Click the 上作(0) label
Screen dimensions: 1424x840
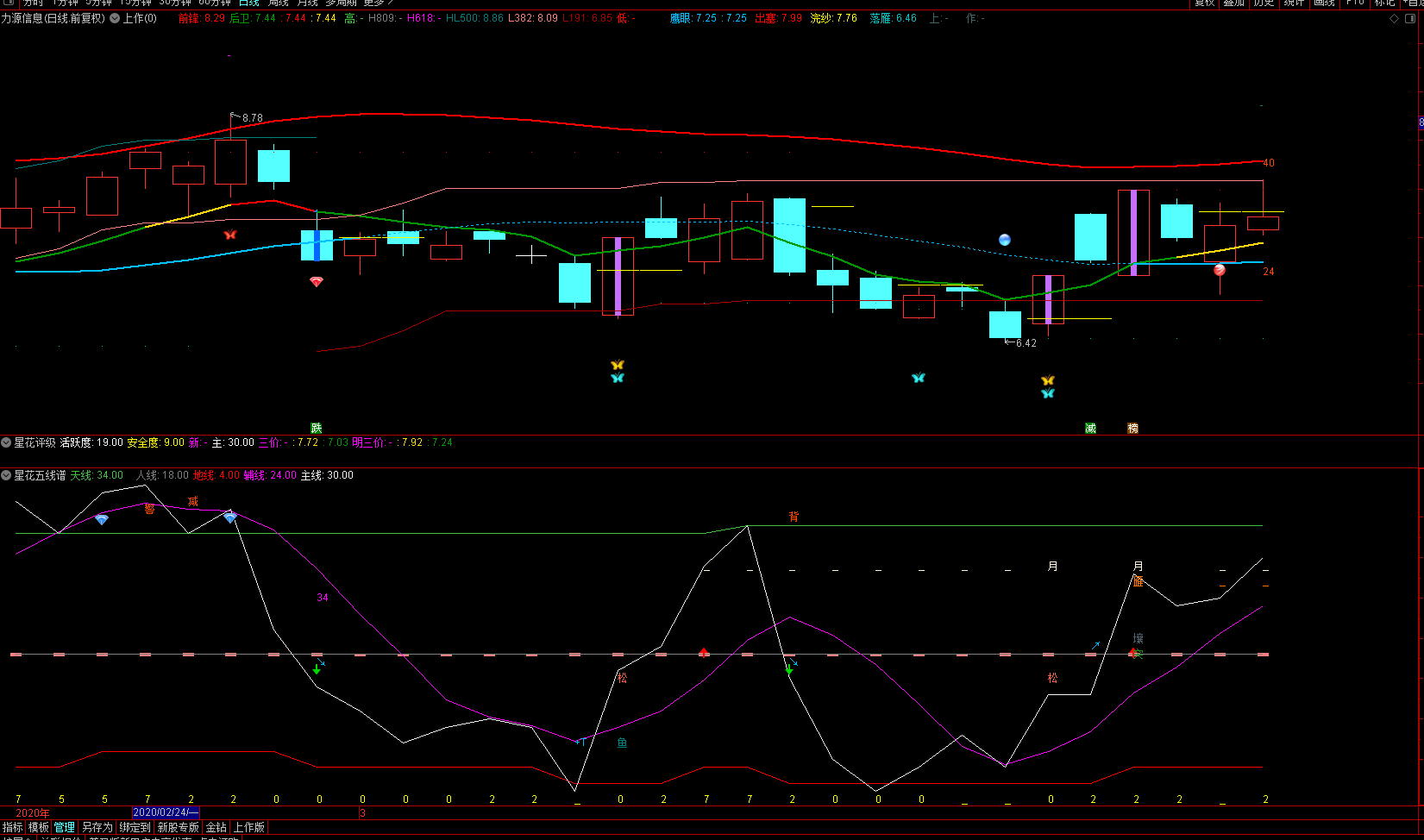point(140,18)
